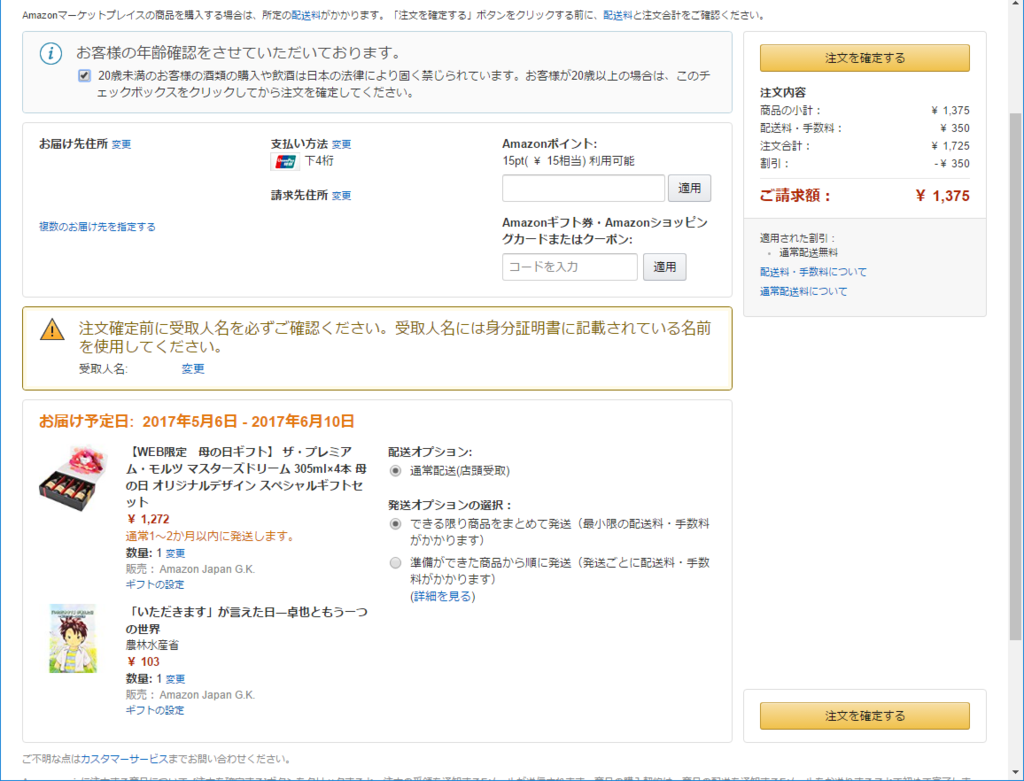Click the ¥ 1,272 item price
This screenshot has height=781, width=1024.
pyautogui.click(x=148, y=519)
